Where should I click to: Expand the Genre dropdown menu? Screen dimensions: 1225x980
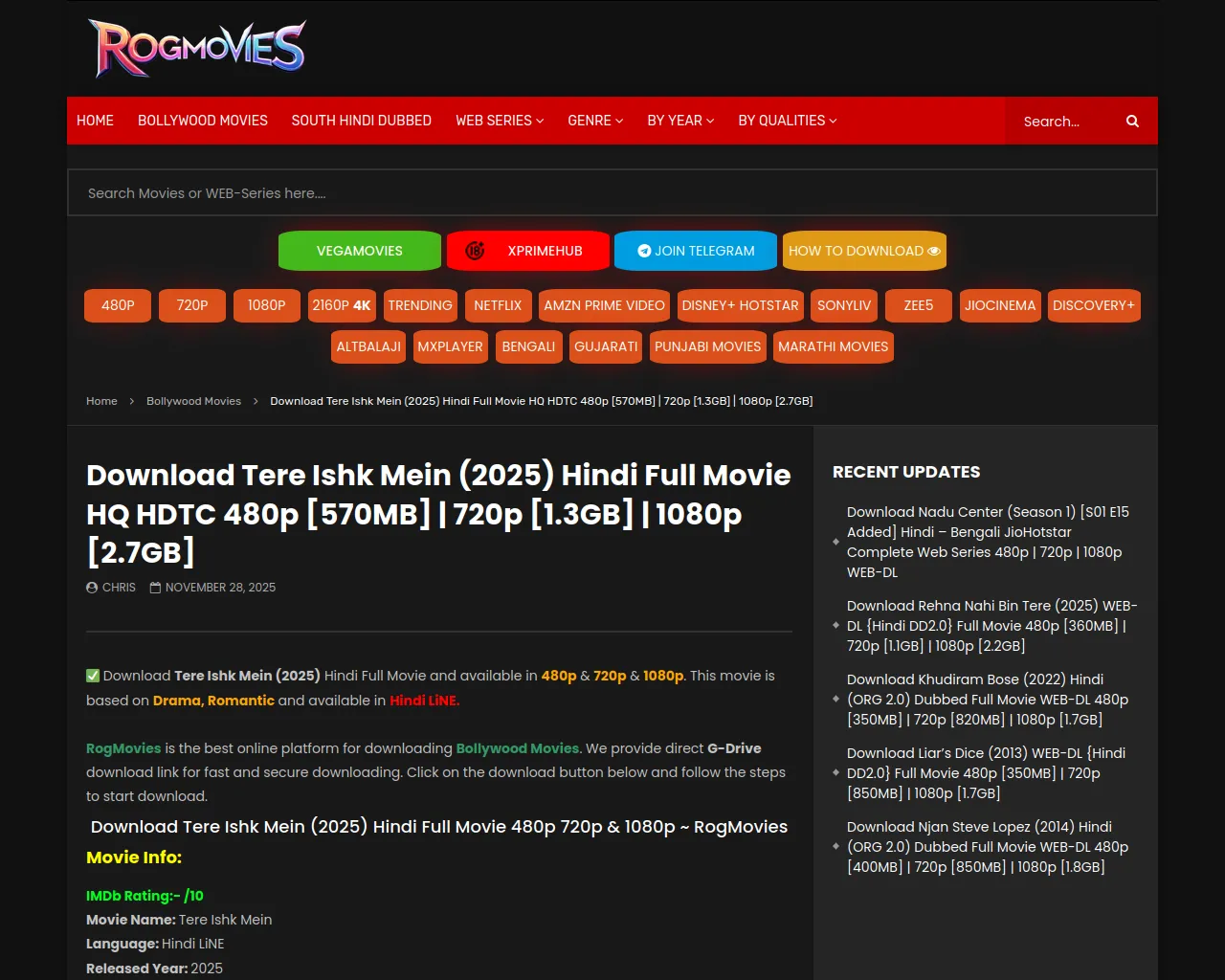point(595,121)
